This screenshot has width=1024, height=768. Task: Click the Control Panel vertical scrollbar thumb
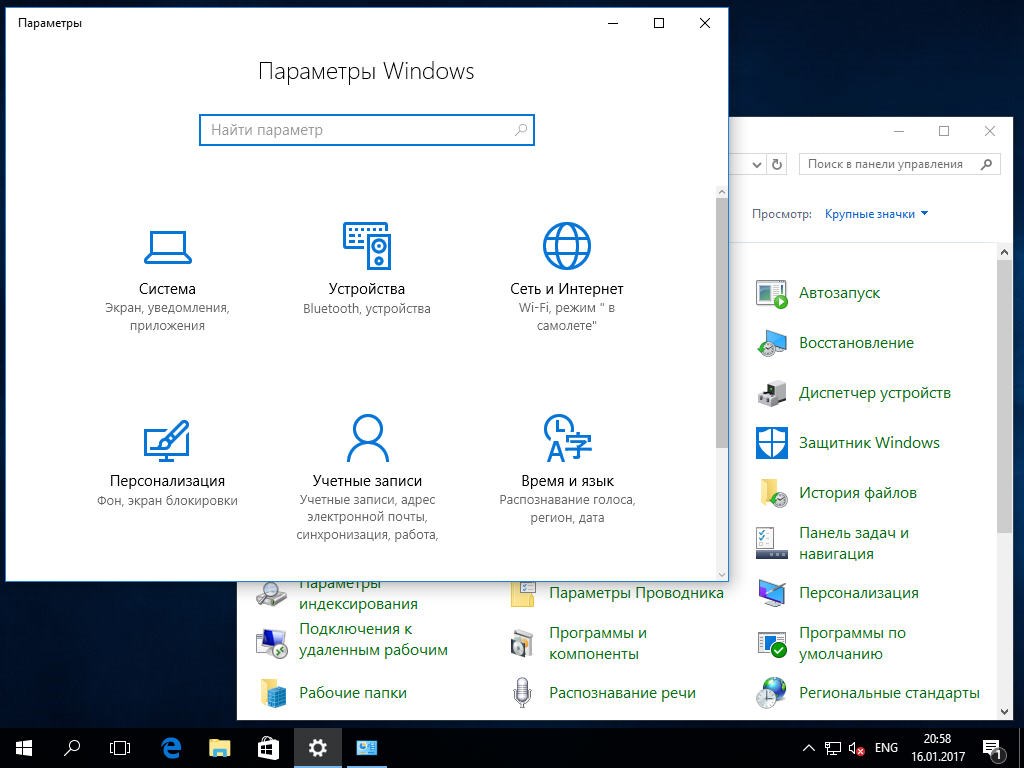click(x=1004, y=397)
